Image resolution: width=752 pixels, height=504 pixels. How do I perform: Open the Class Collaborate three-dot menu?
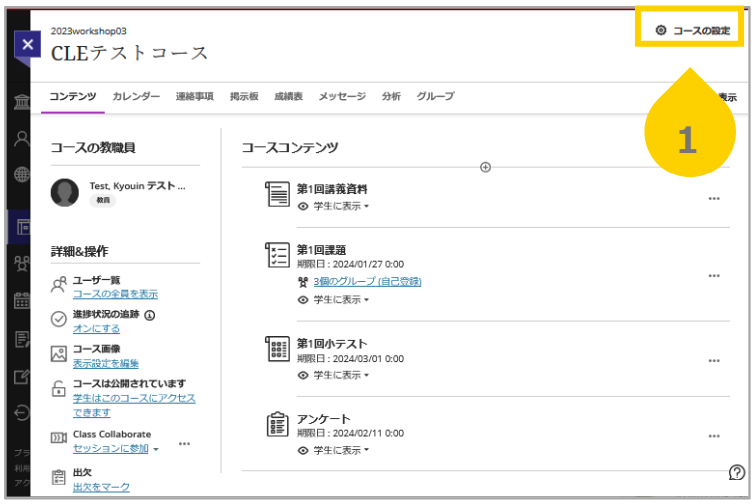point(184,444)
